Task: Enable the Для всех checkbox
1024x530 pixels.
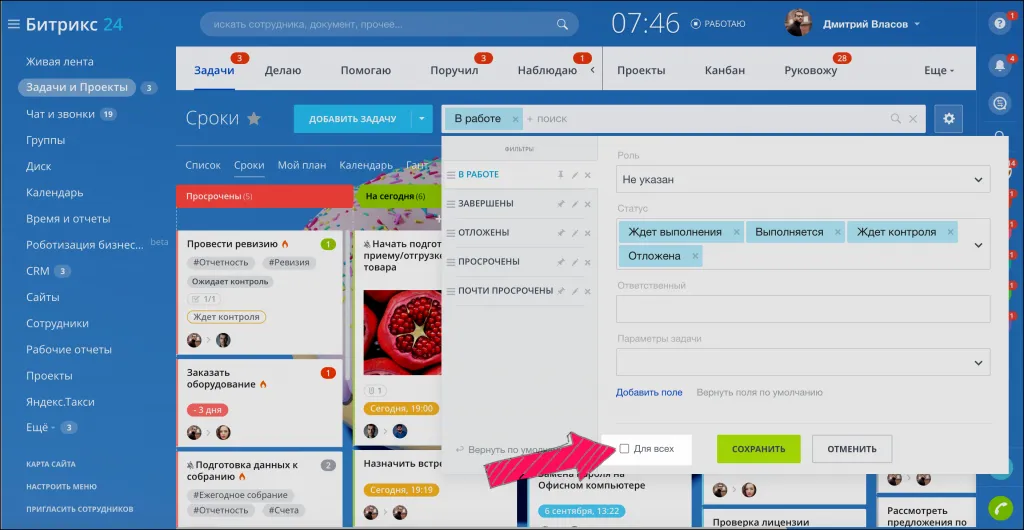Action: (625, 449)
